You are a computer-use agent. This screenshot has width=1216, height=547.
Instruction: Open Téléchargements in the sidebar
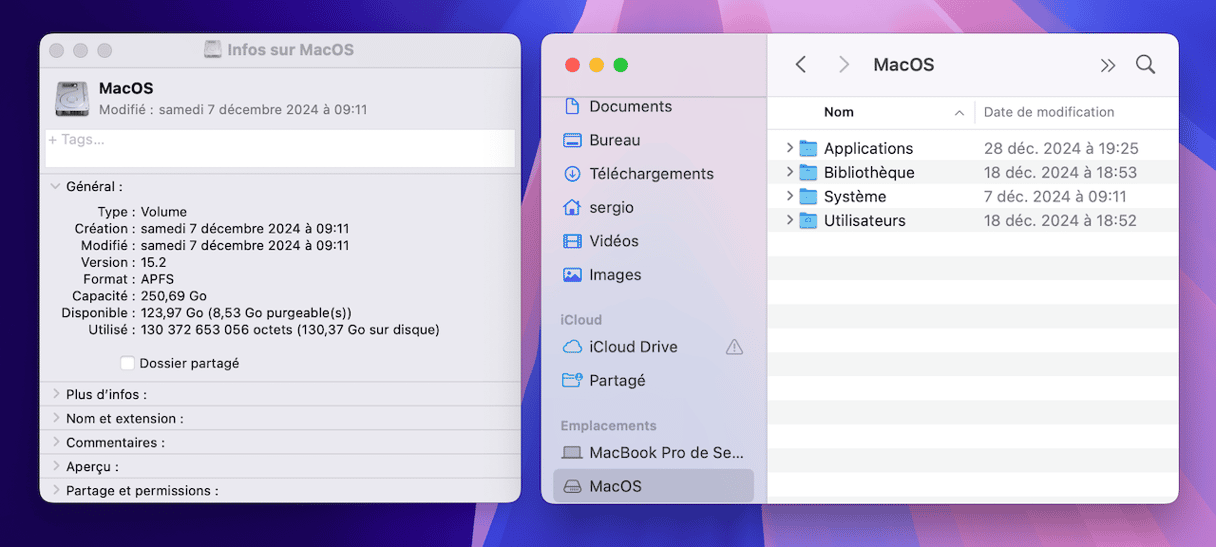coord(652,174)
